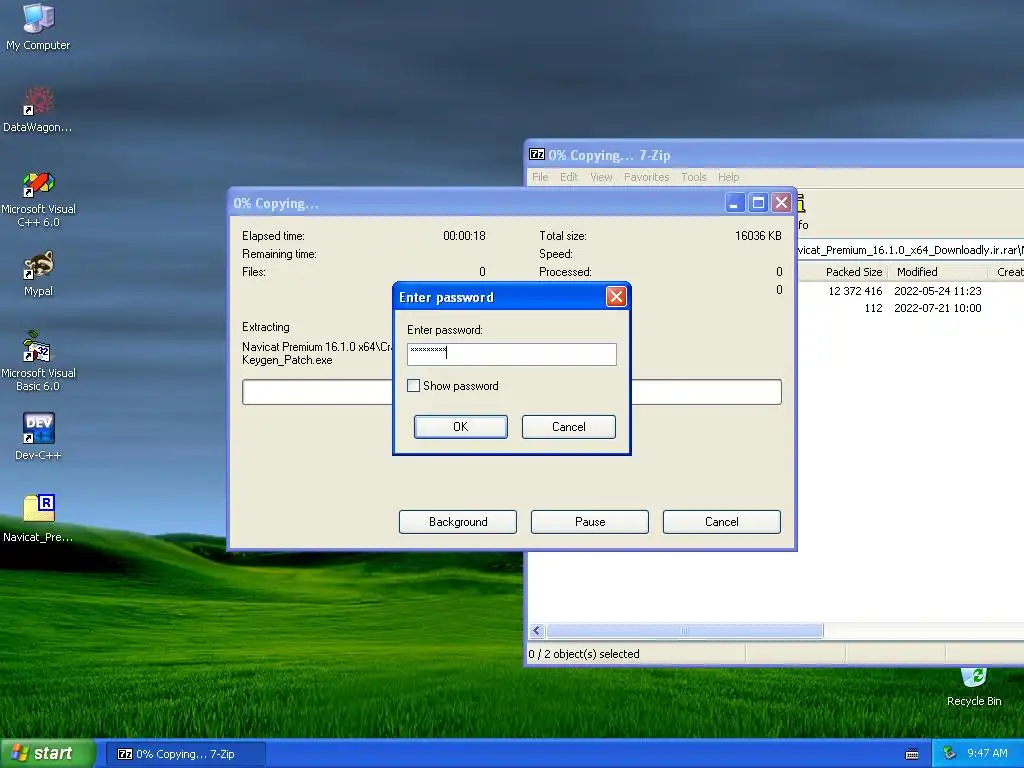
Task: Open the Edit menu in 7-Zip
Action: 569,177
